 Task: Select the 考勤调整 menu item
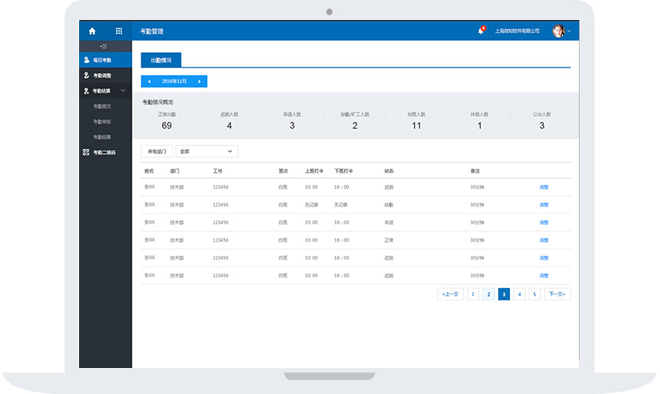tap(105, 75)
